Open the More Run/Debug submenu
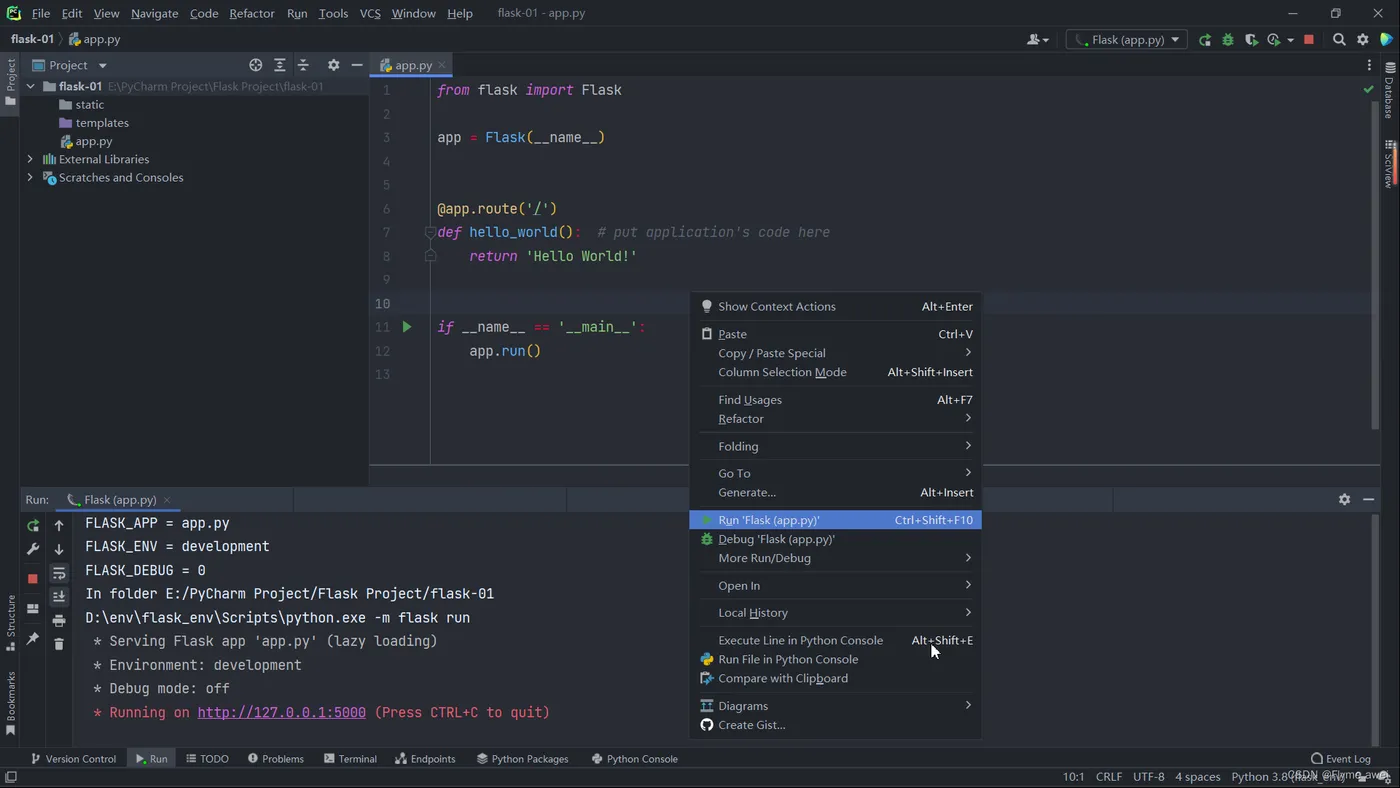Viewport: 1400px width, 788px height. coord(836,558)
